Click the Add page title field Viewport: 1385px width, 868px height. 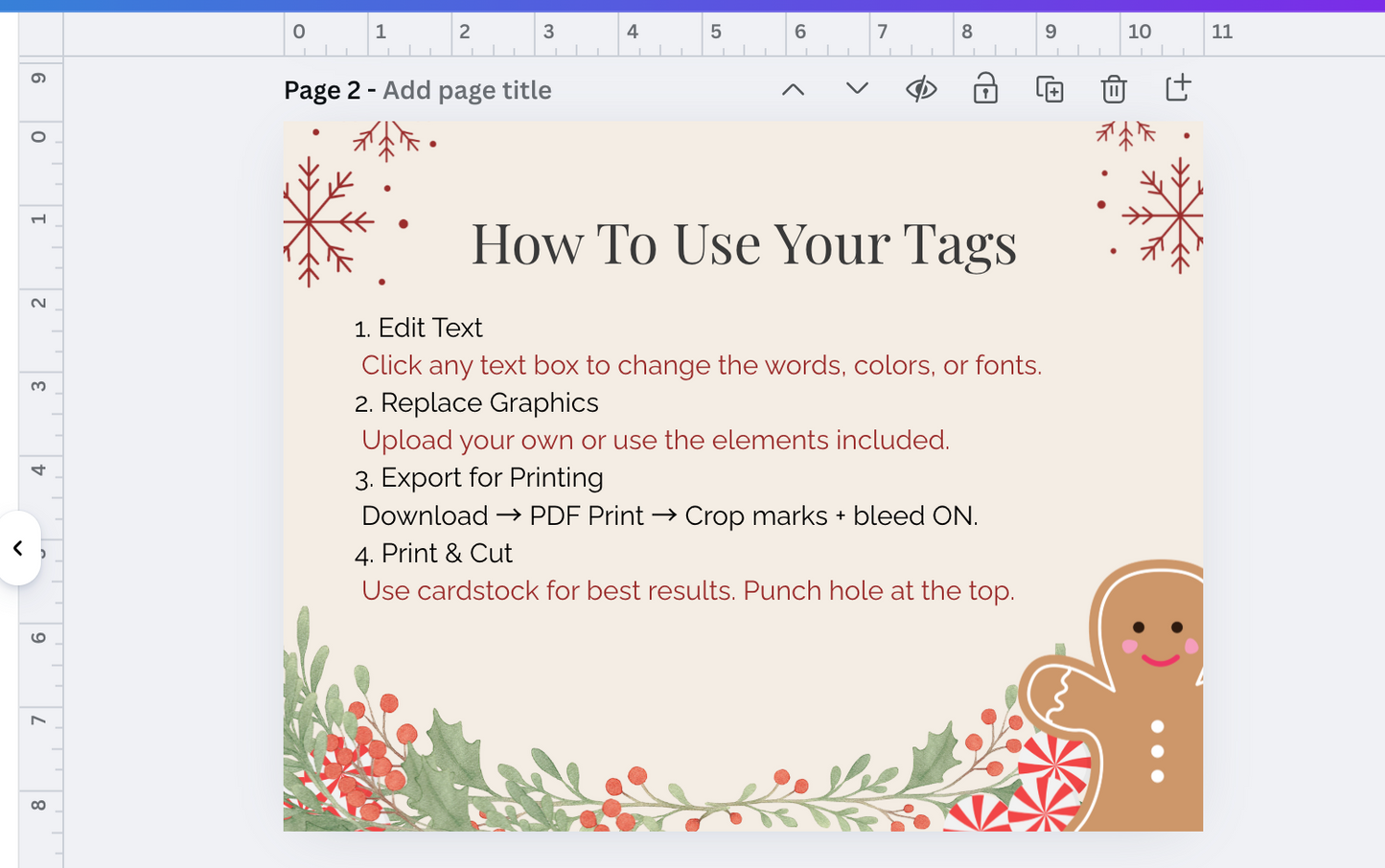click(467, 90)
